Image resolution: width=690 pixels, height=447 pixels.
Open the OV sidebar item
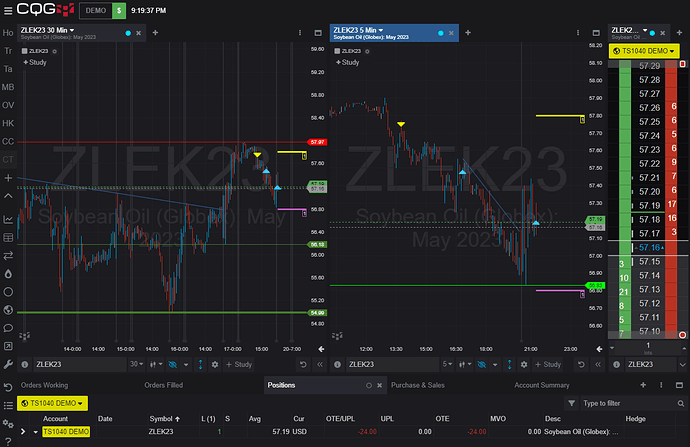(8, 105)
